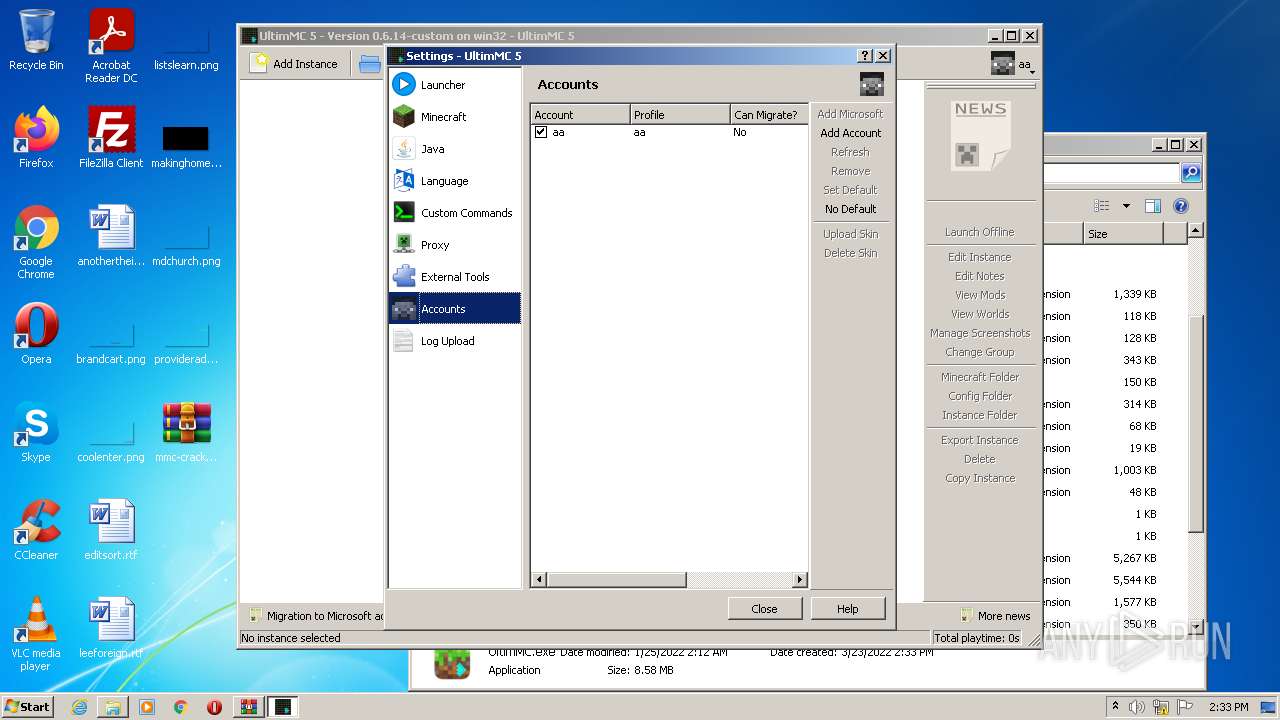Click the Explorer help icon
The image size is (1280, 720).
pyautogui.click(x=1180, y=206)
